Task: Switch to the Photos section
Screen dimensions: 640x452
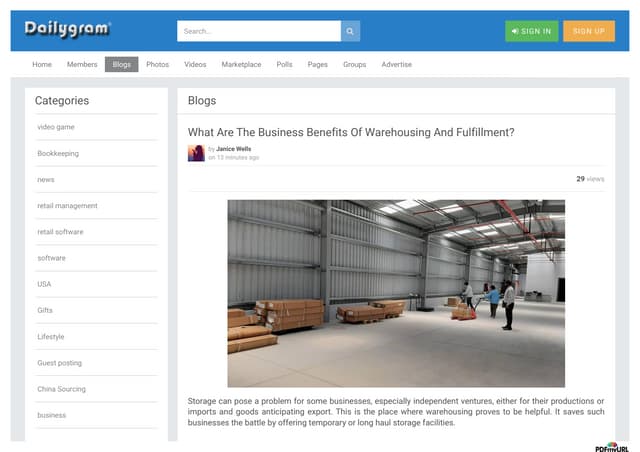Action: [157, 64]
